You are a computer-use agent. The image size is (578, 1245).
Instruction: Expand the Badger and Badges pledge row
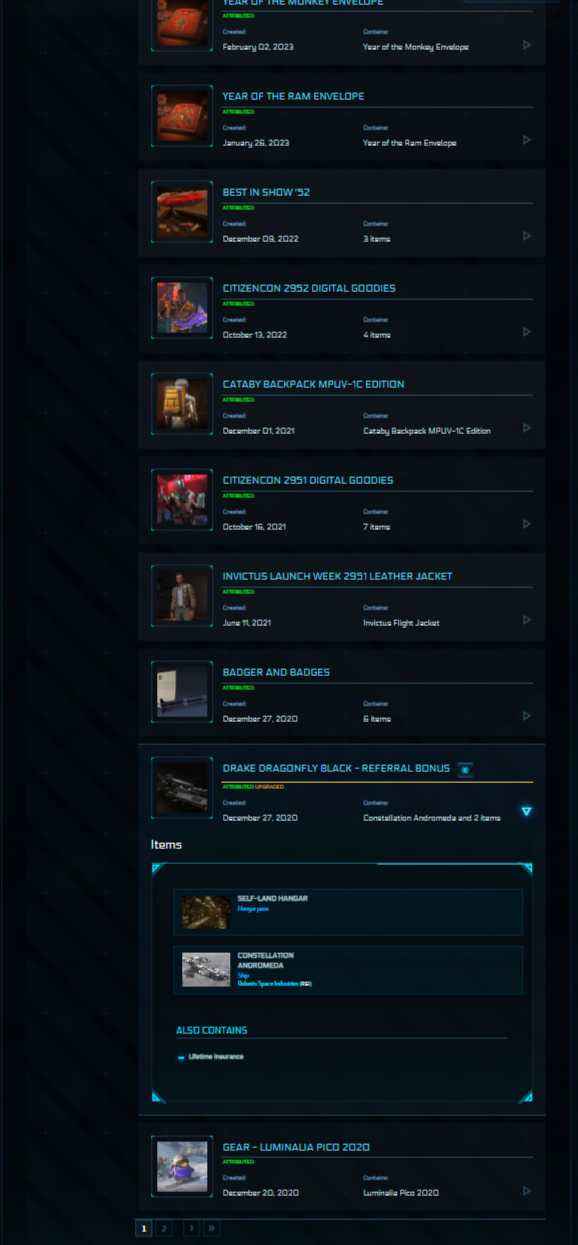[x=527, y=716]
